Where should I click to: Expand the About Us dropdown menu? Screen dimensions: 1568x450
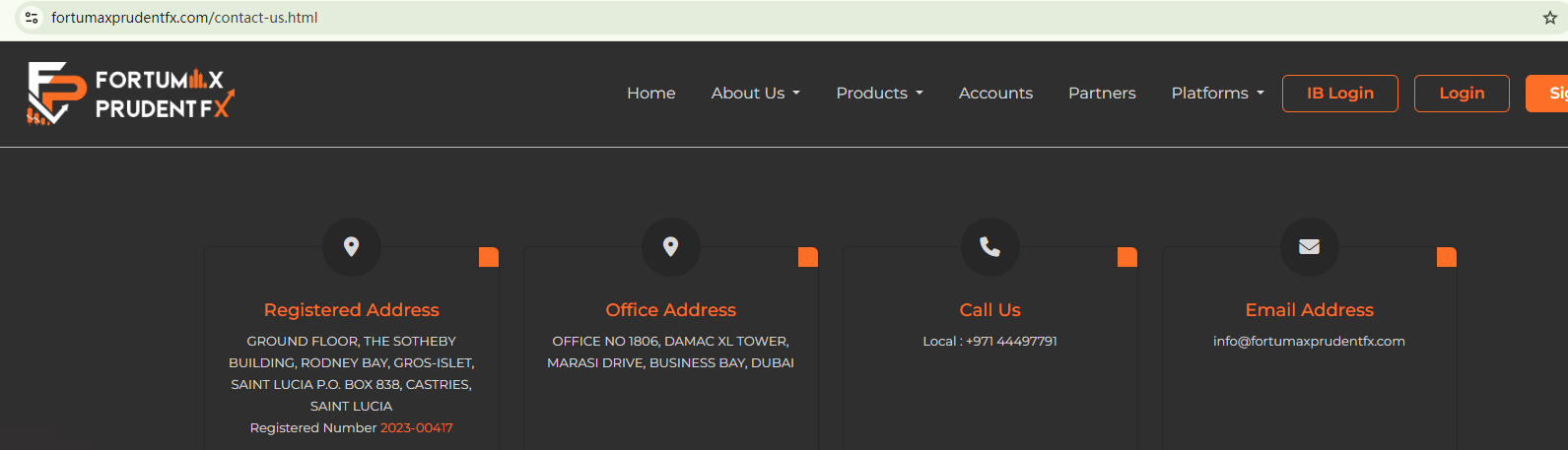tap(756, 94)
